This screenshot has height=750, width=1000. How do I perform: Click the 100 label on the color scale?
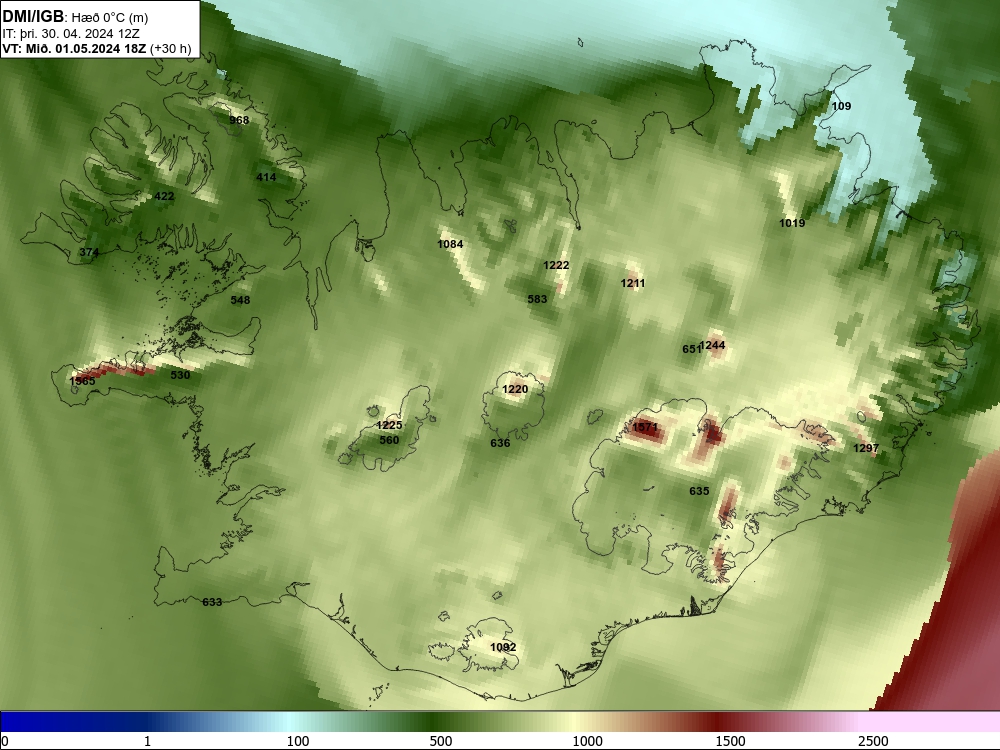[x=298, y=741]
